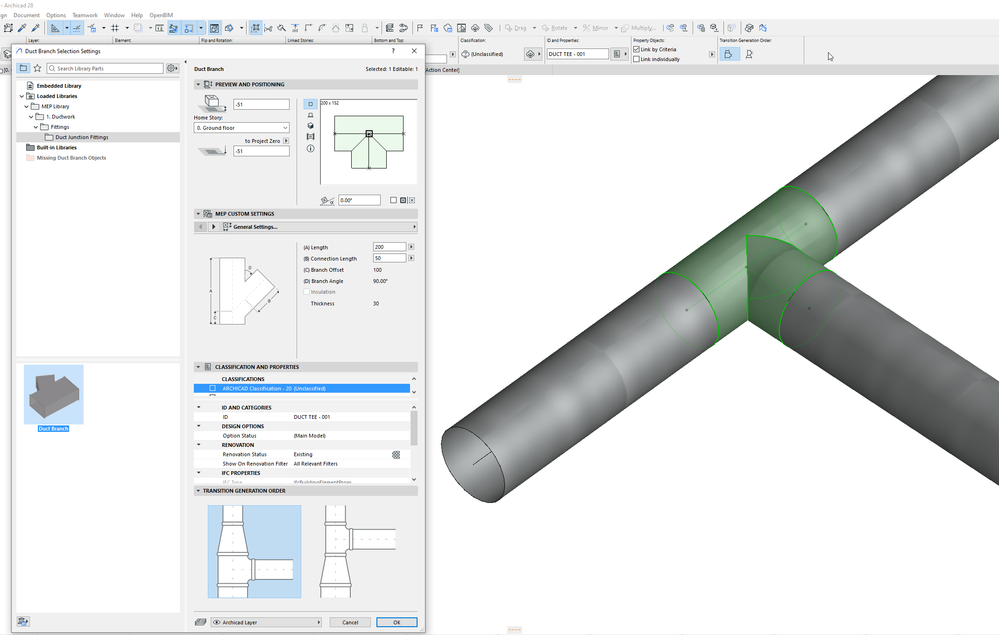Open the OpenBIM menu

coord(161,15)
